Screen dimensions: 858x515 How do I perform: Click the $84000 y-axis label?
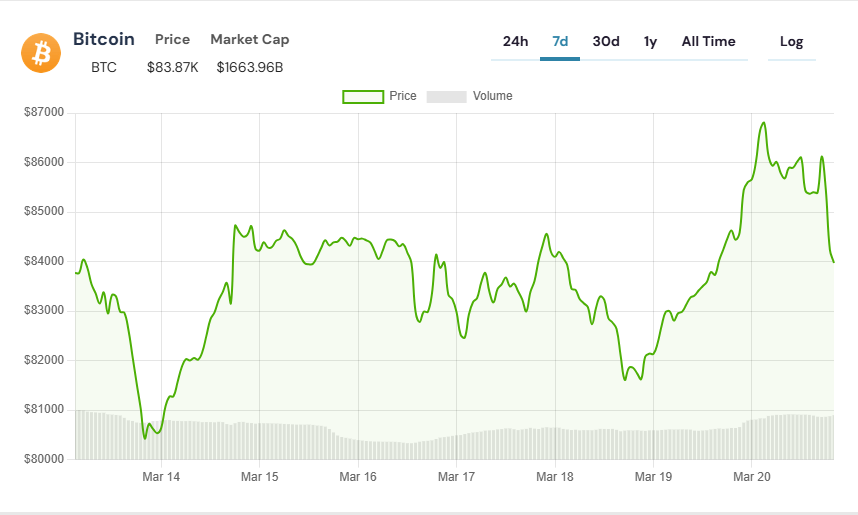44,261
